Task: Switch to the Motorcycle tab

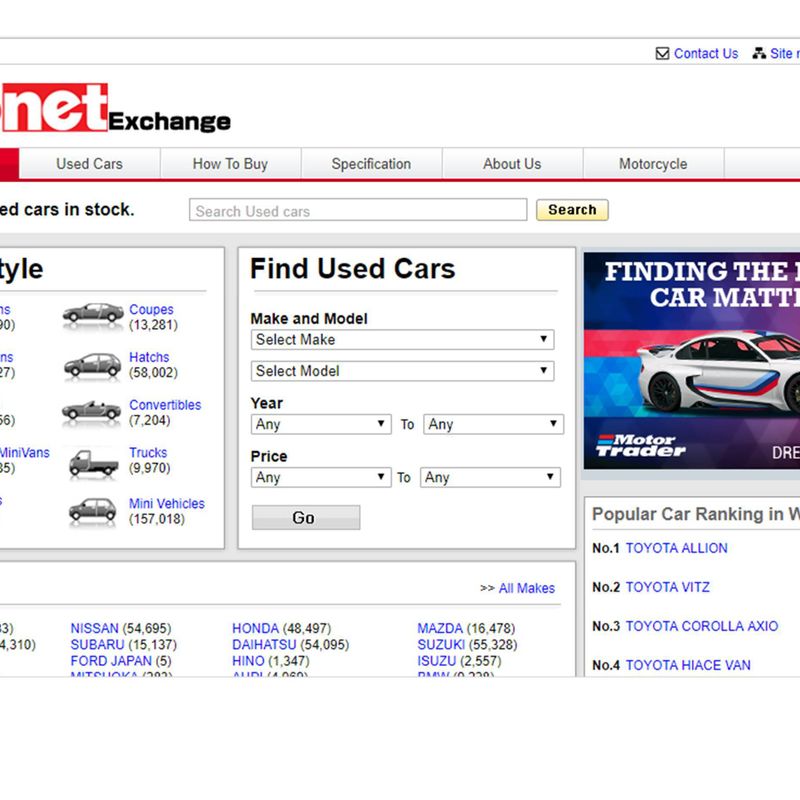Action: (x=653, y=164)
